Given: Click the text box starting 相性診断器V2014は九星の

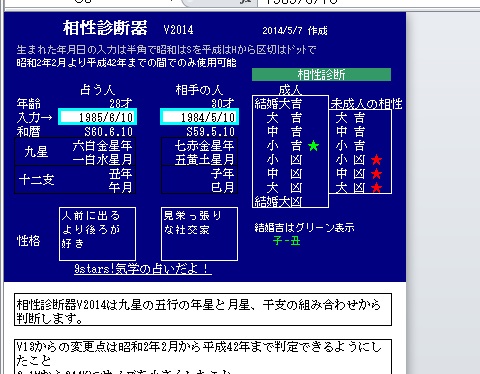Looking at the screenshot, I should [203, 310].
